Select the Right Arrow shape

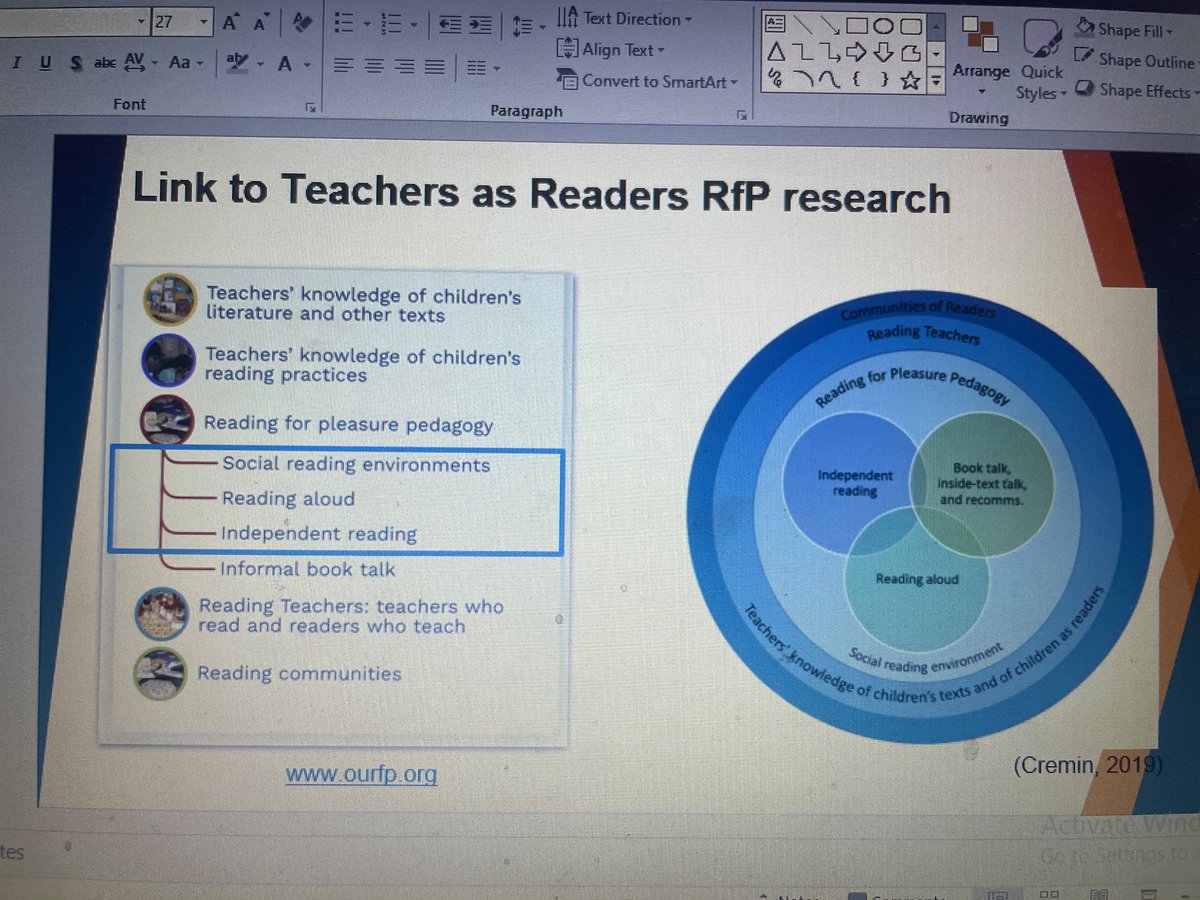point(857,53)
